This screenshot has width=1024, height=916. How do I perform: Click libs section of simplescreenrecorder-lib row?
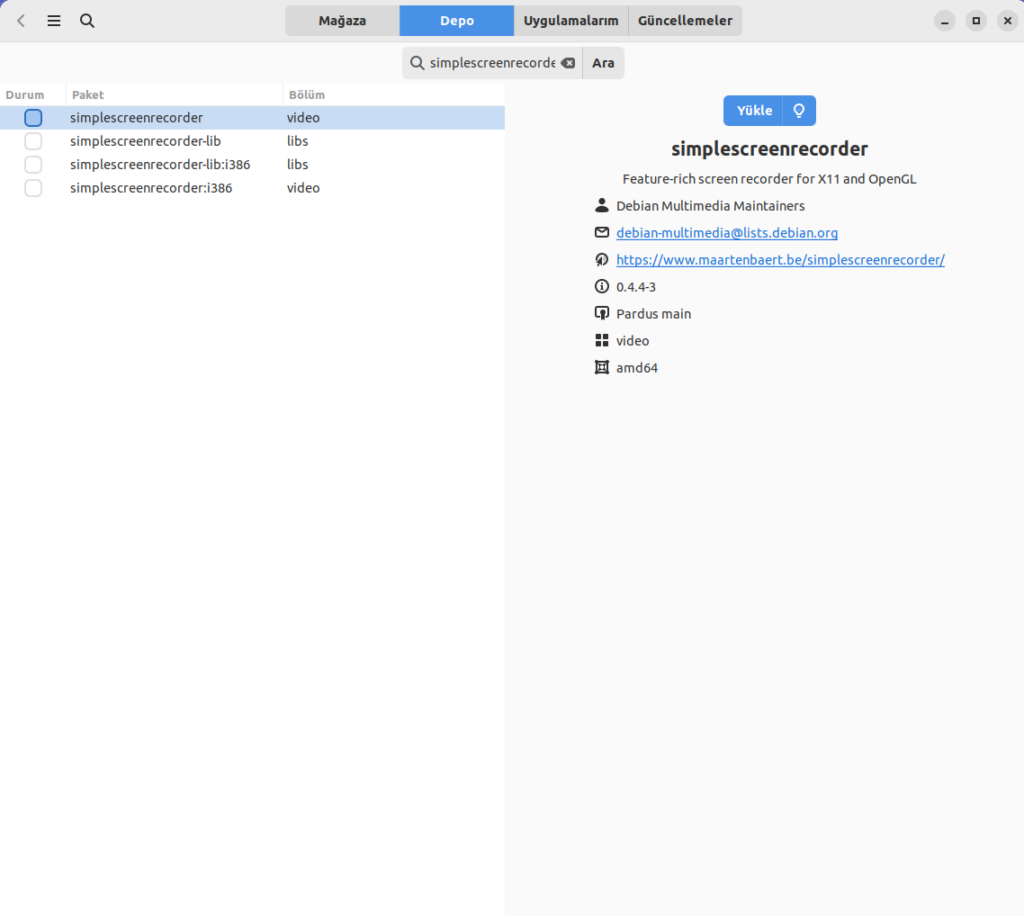pos(297,142)
